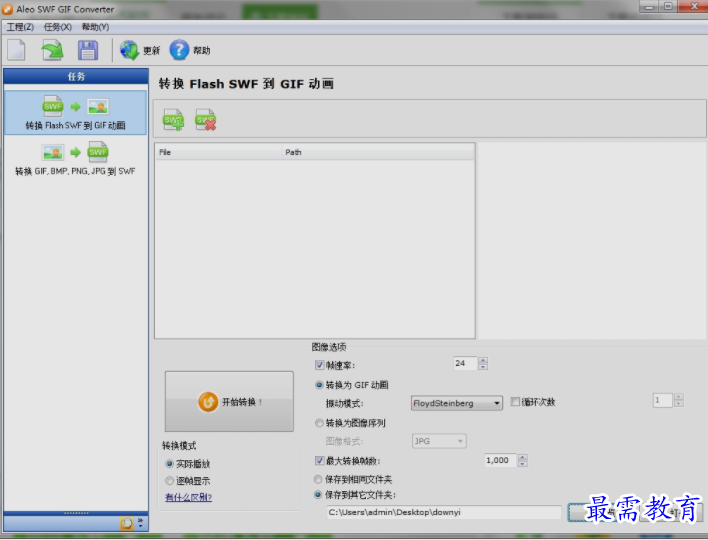The height and width of the screenshot is (540, 708).
Task: Save project using floppy disk icon
Action: point(88,50)
